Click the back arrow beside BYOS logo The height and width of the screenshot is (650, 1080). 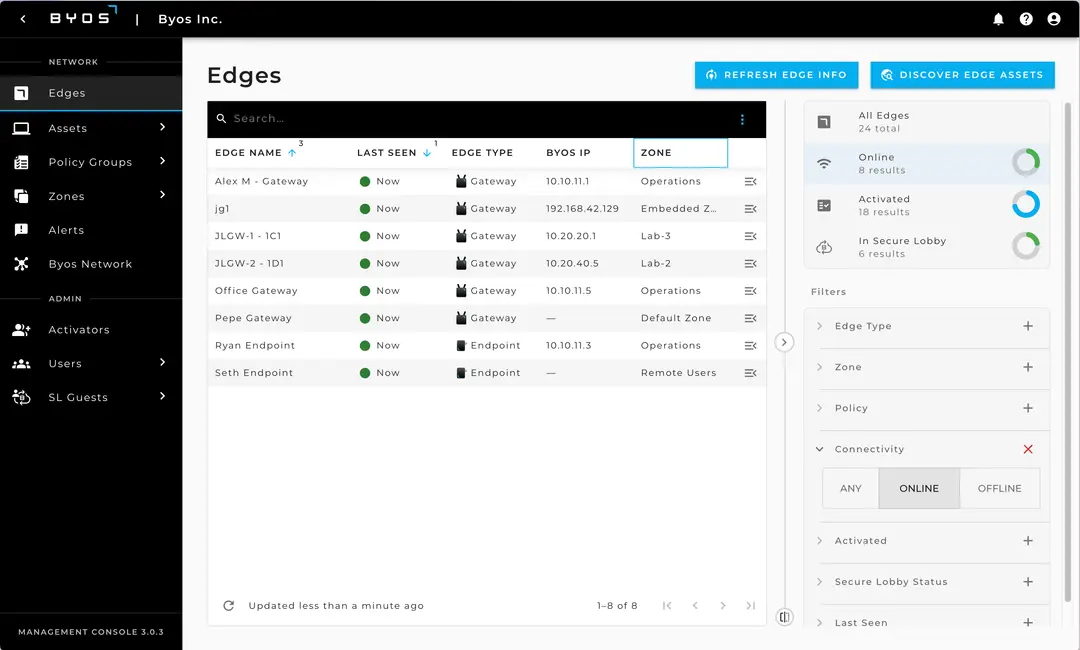[23, 19]
